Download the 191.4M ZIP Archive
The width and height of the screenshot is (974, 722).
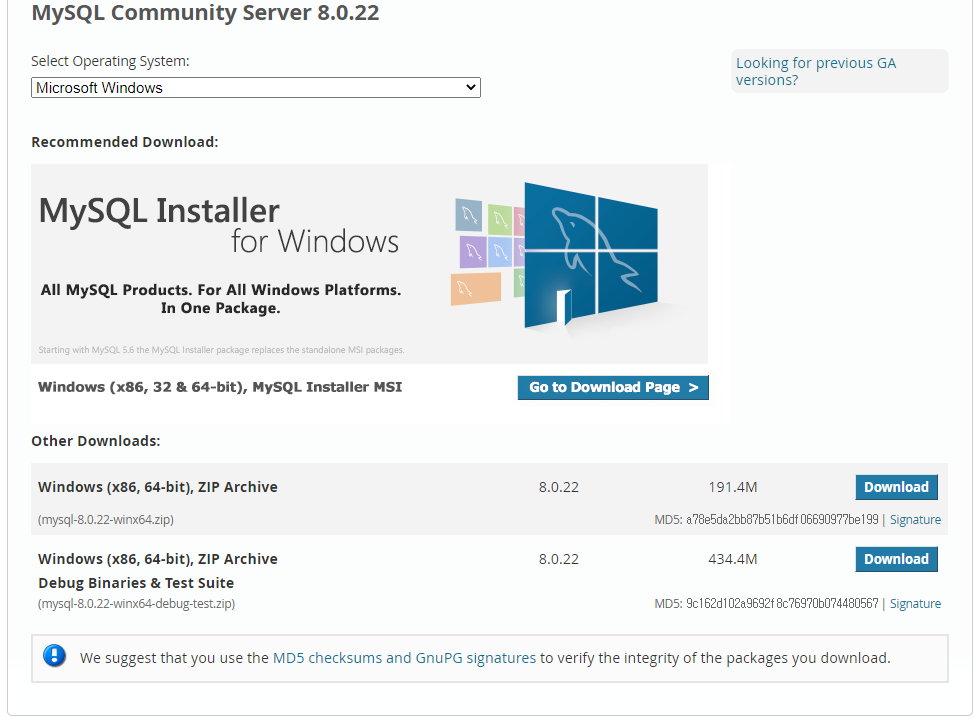(896, 487)
